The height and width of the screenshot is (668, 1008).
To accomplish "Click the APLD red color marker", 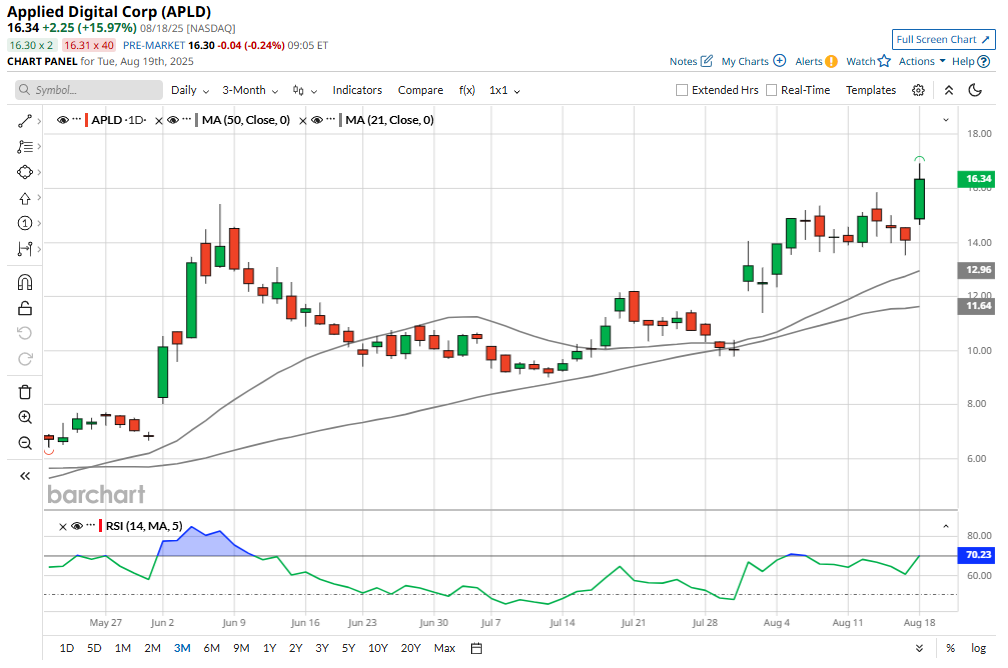I will pyautogui.click(x=87, y=120).
